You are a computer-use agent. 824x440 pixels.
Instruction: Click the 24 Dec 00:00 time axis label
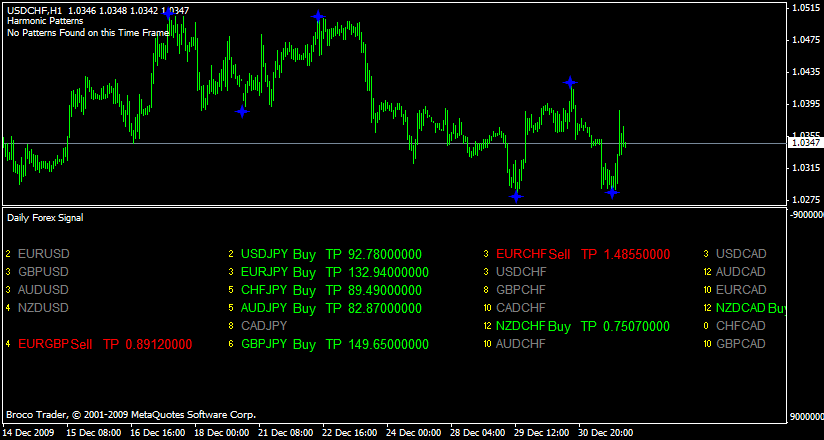[x=414, y=433]
